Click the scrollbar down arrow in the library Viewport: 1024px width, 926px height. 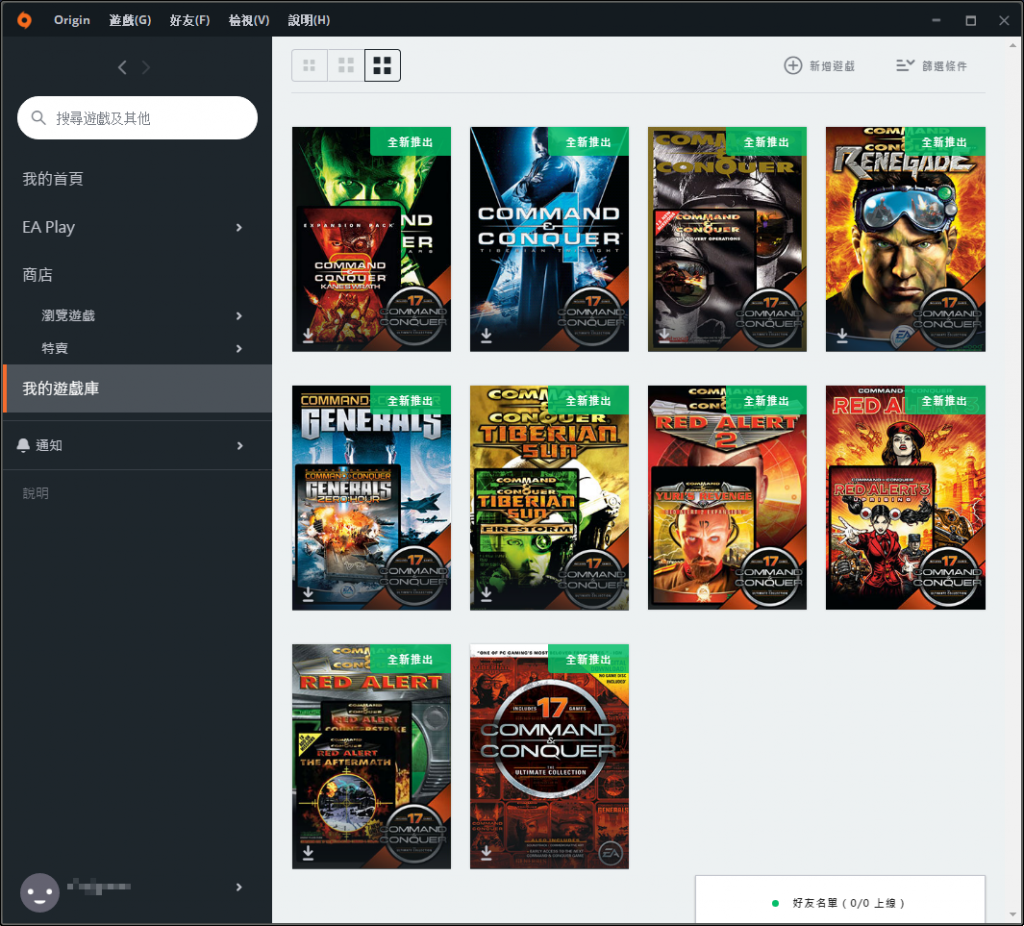coord(1013,914)
